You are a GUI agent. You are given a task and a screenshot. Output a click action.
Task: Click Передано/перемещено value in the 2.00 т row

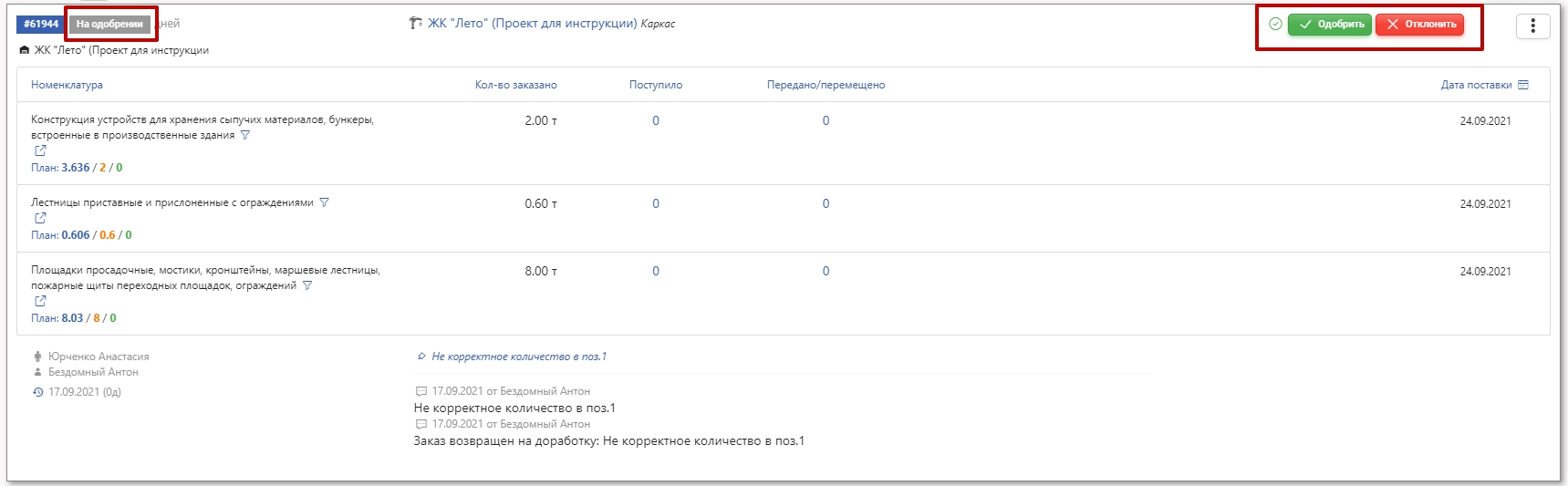[x=826, y=120]
